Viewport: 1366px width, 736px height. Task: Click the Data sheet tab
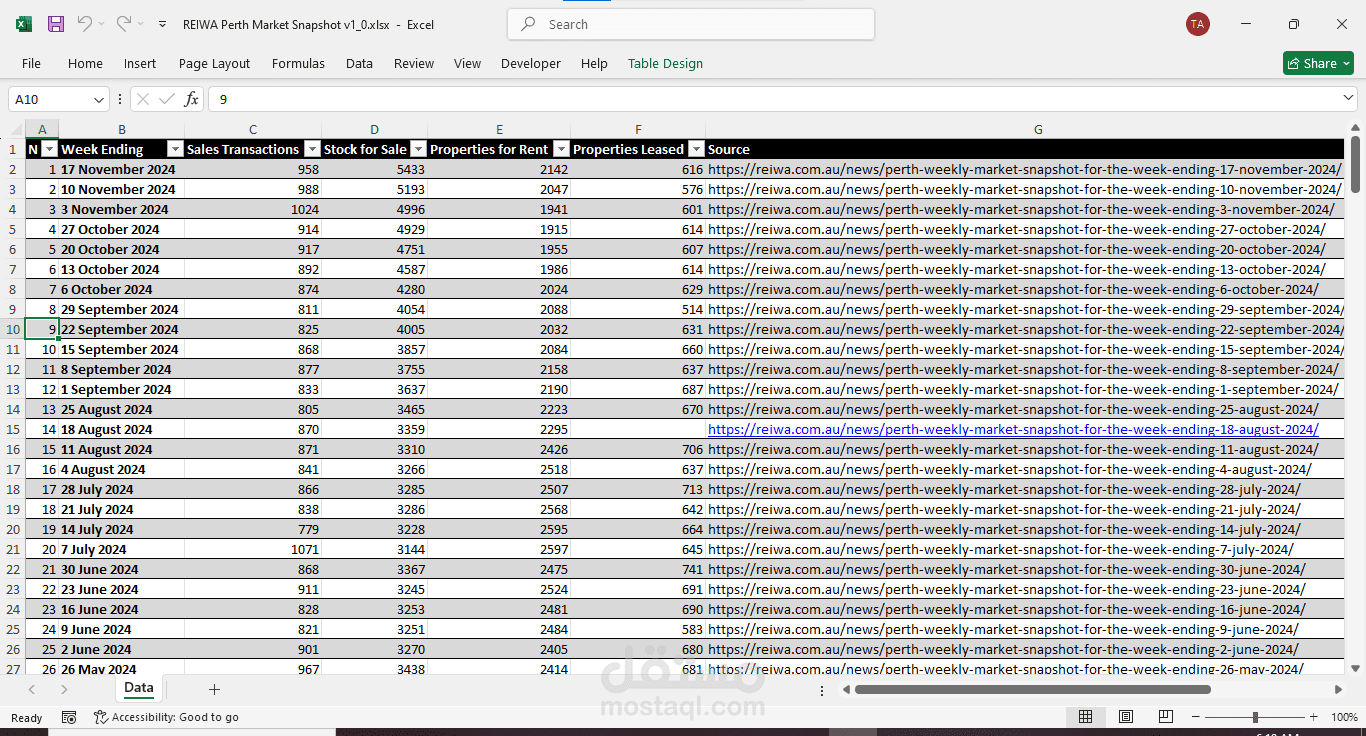pyautogui.click(x=139, y=688)
